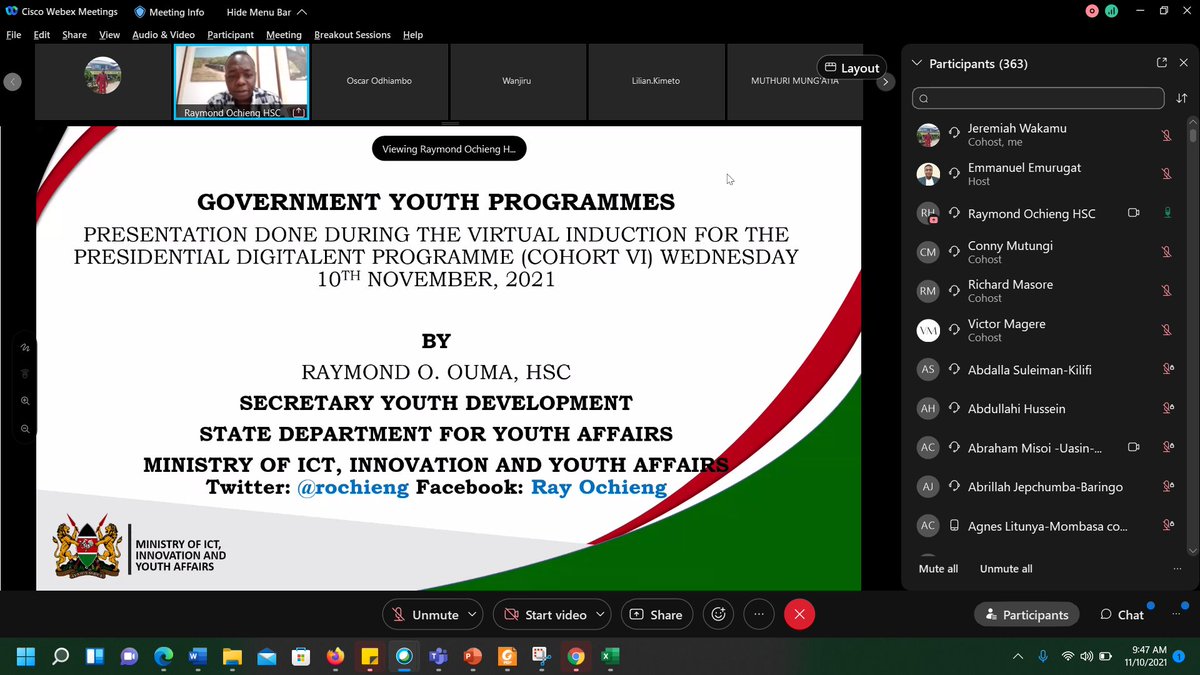Open Windows Start menu
Viewport: 1200px width, 675px height.
pos(25,656)
